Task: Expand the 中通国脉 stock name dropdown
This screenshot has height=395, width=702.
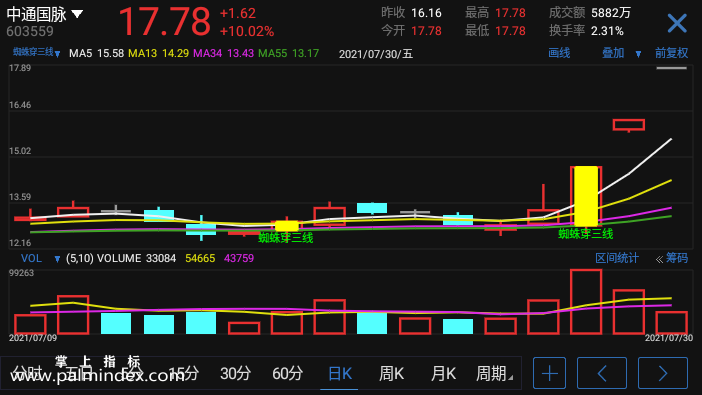Action: [77, 14]
